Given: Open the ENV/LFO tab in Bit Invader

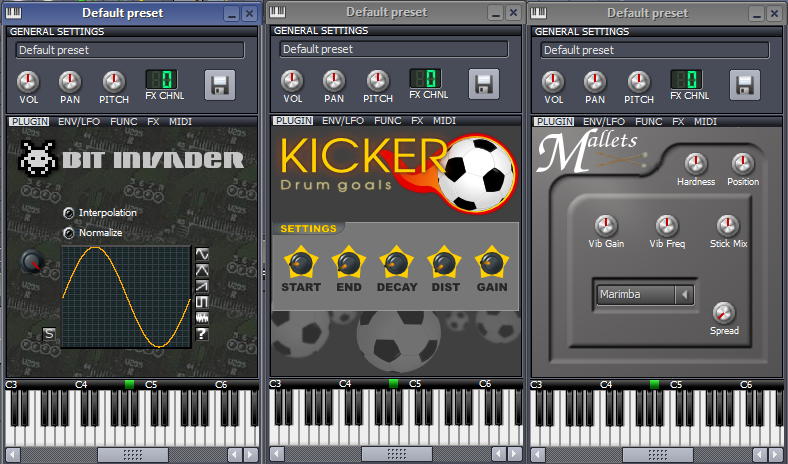Looking at the screenshot, I should click(79, 122).
